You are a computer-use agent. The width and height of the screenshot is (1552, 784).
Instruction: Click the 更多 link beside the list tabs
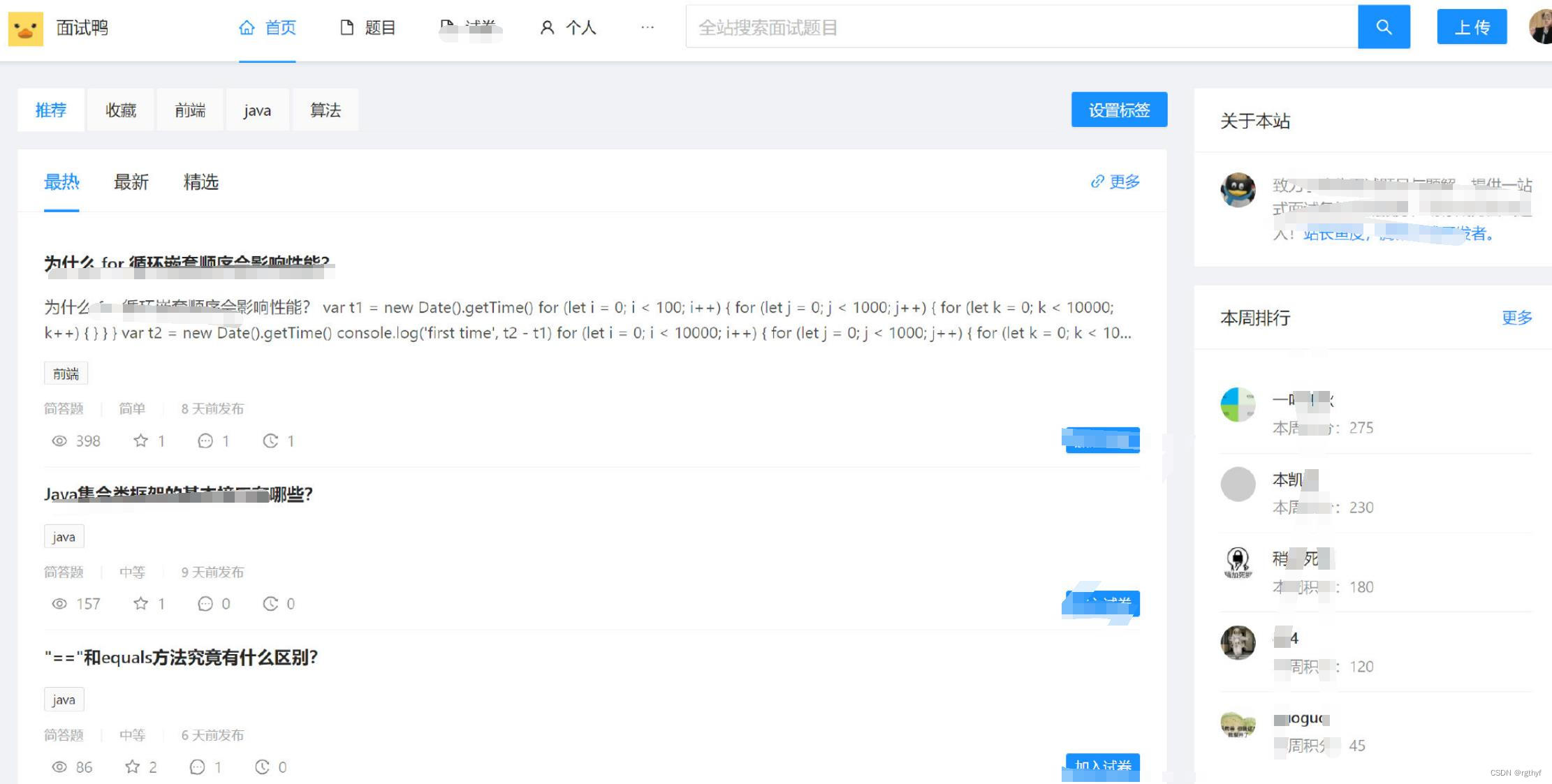point(1115,182)
